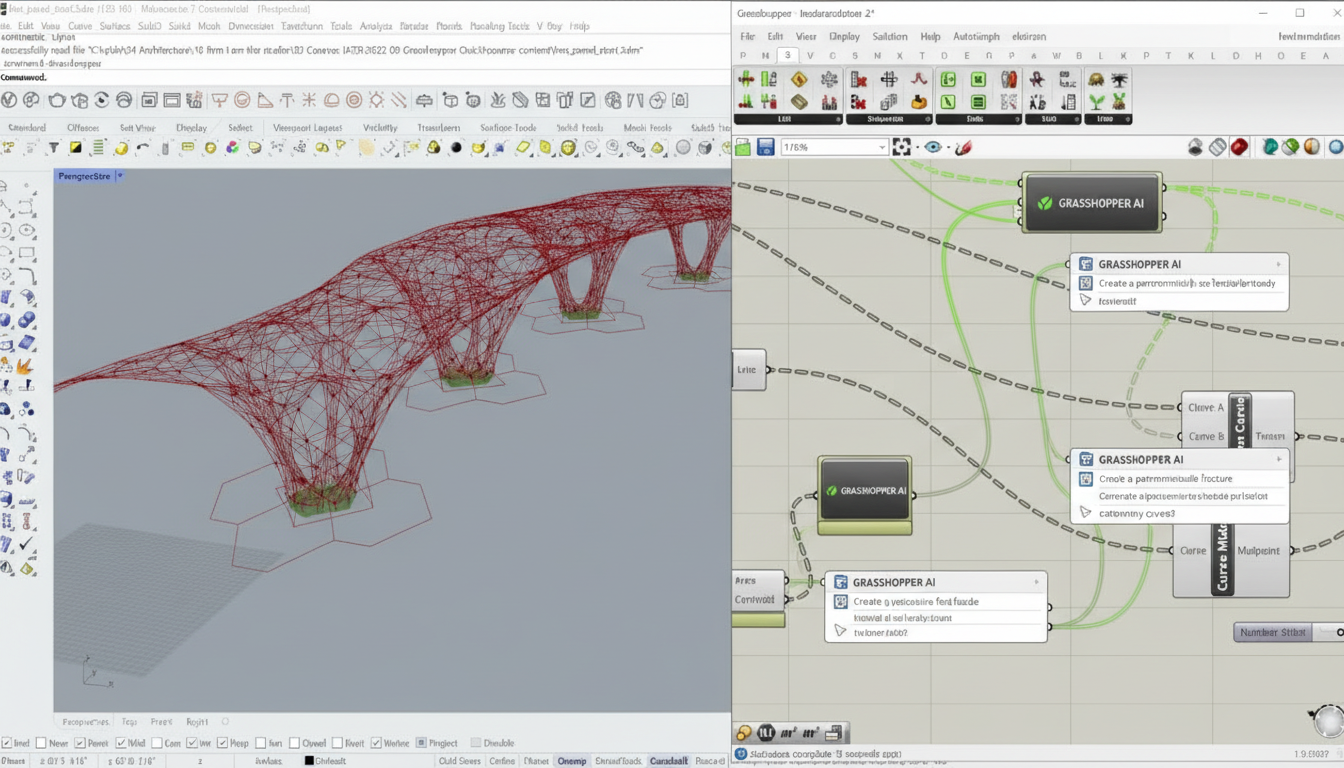
Task: Expand the List toolbar group using its arrow
Action: point(838,118)
